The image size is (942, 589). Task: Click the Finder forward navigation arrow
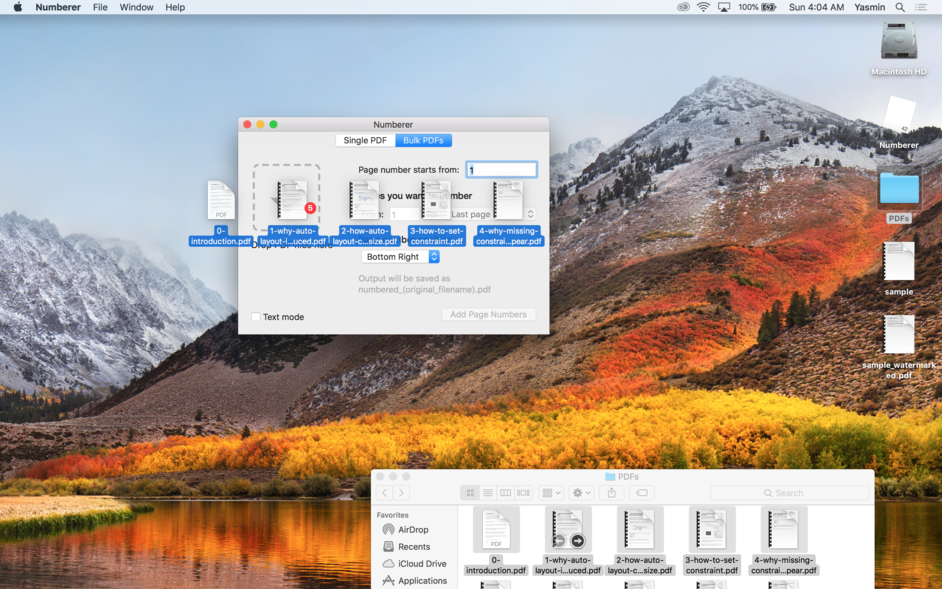tap(401, 492)
